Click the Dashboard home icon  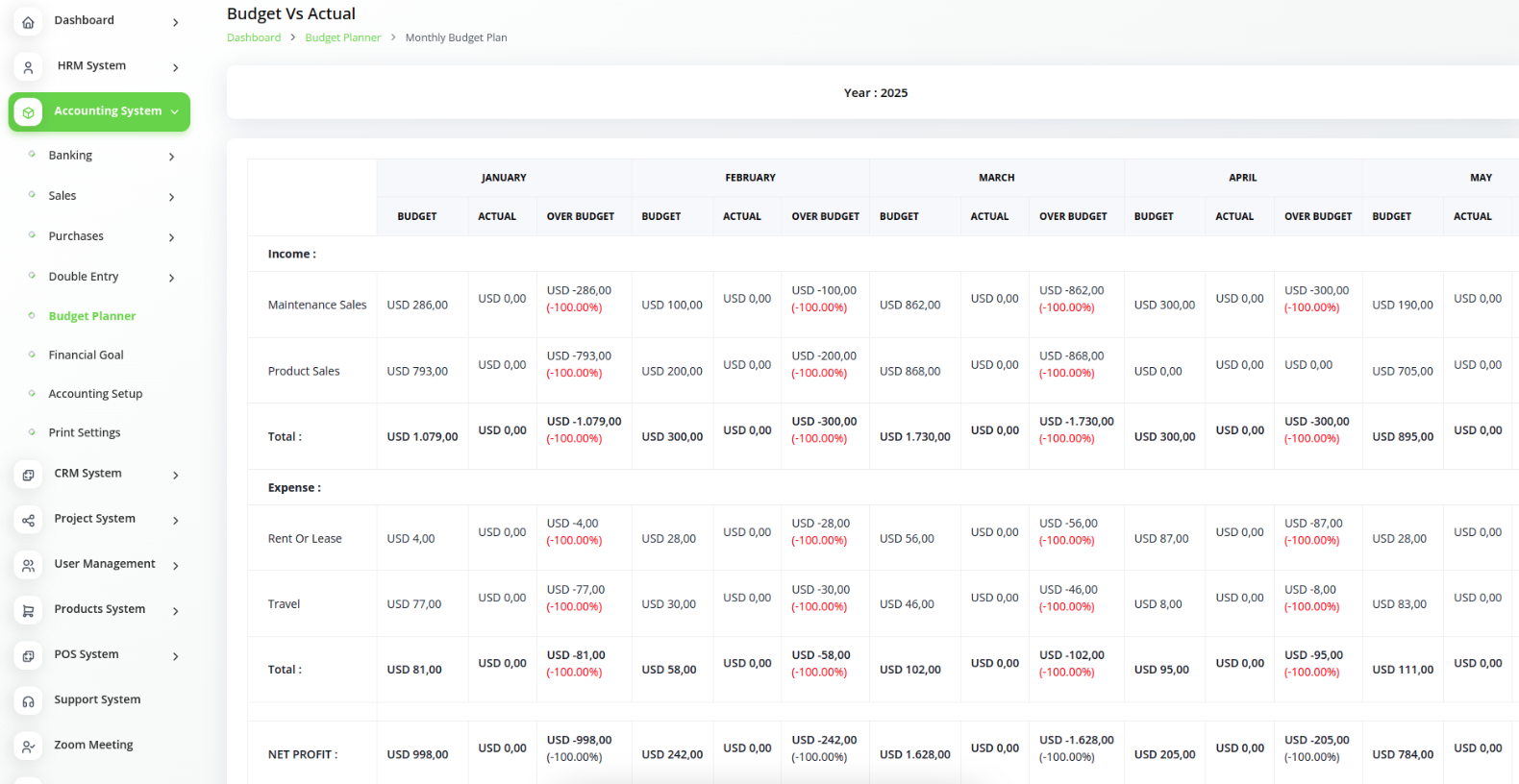pyautogui.click(x=28, y=22)
